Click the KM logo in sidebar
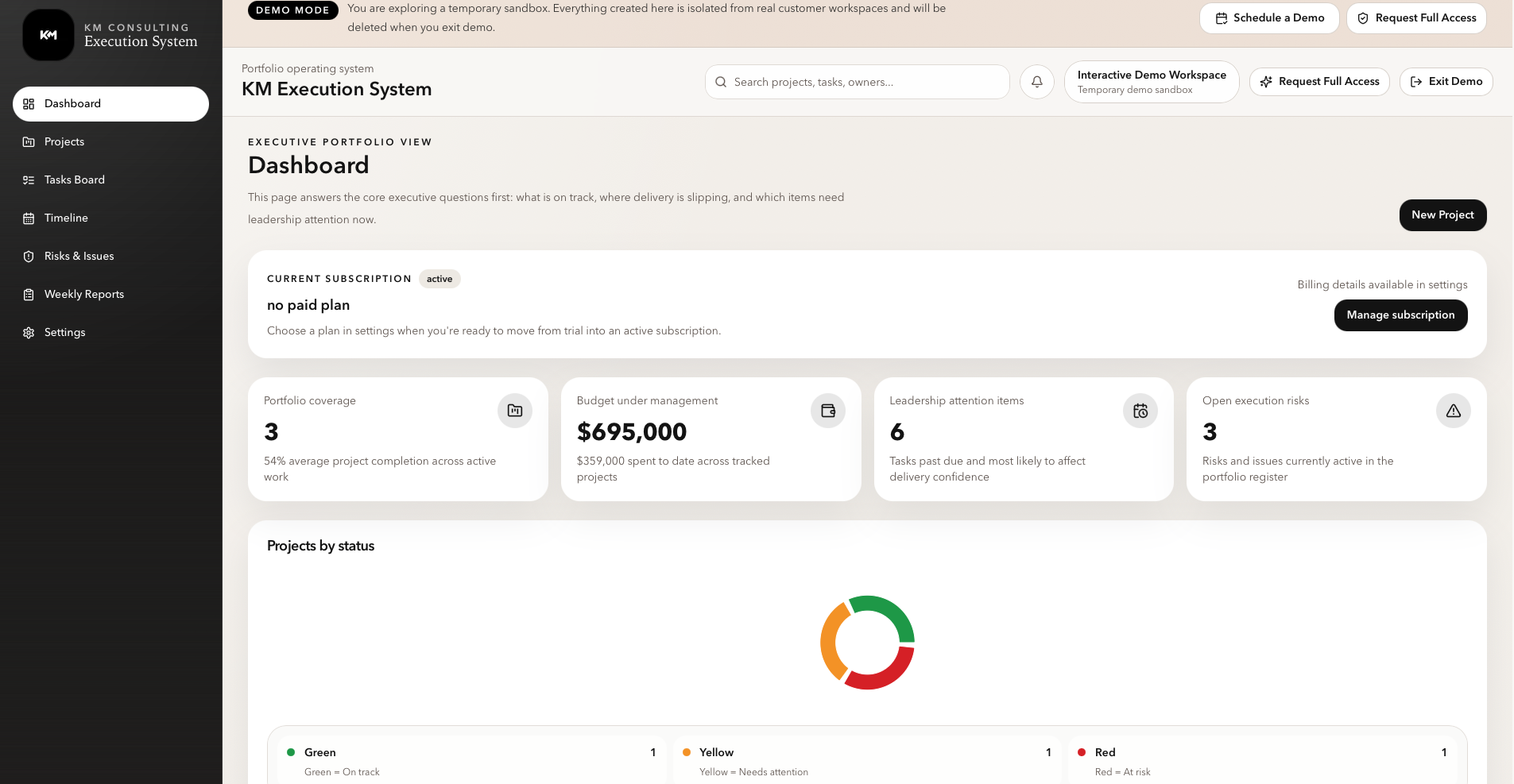This screenshot has width=1514, height=784. [48, 35]
